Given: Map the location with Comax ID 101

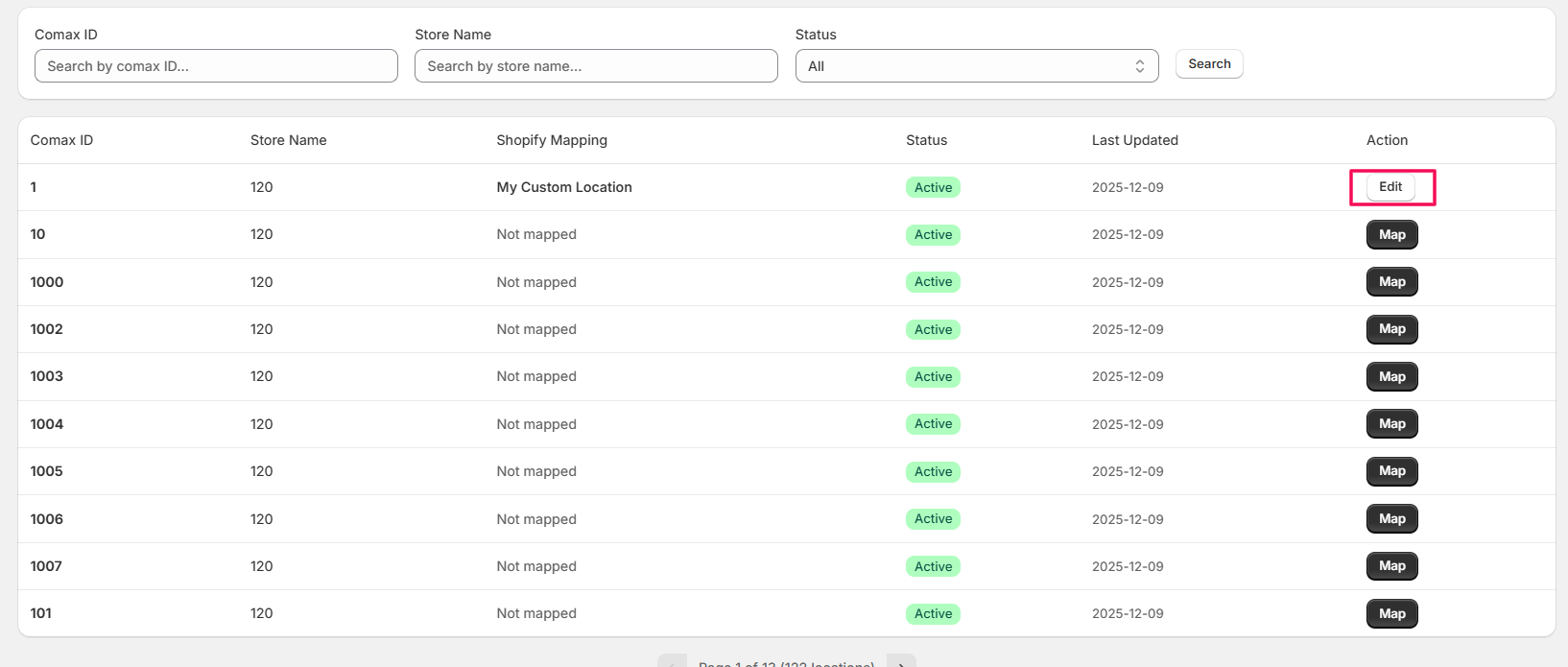Looking at the screenshot, I should [x=1391, y=614].
